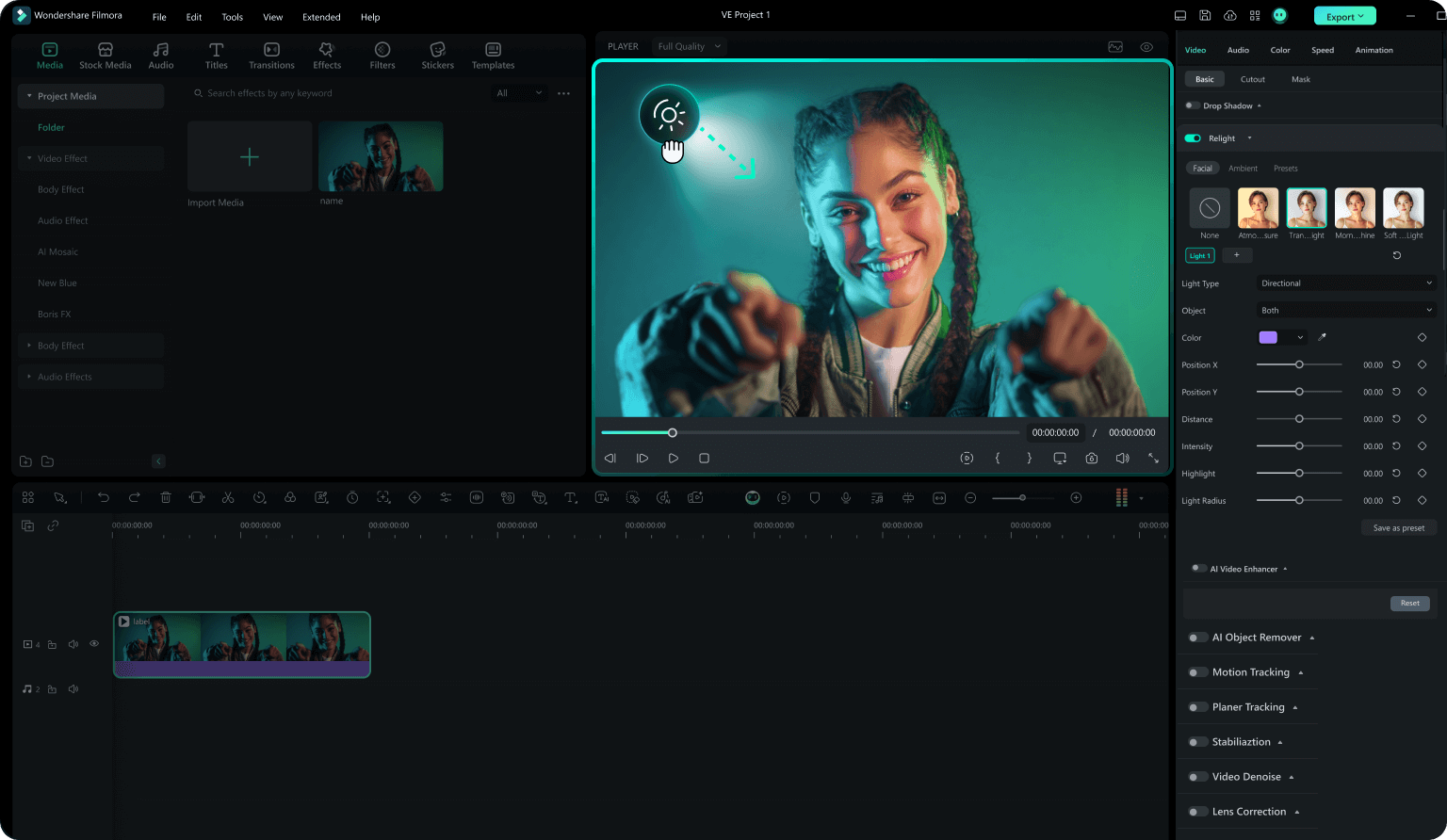Zoom in the timeline with plus icon
1447x840 pixels.
[1076, 497]
